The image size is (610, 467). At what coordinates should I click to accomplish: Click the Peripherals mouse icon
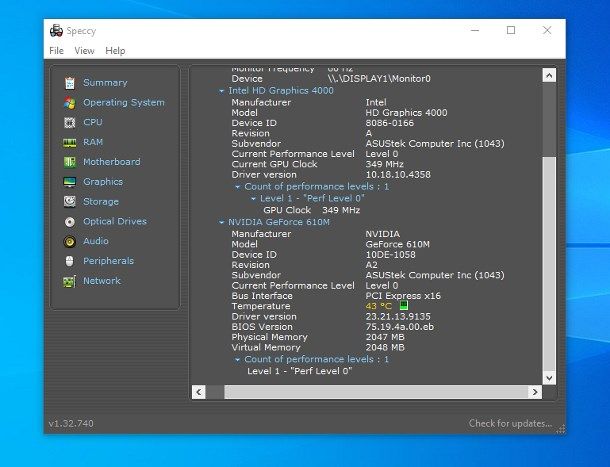70,261
